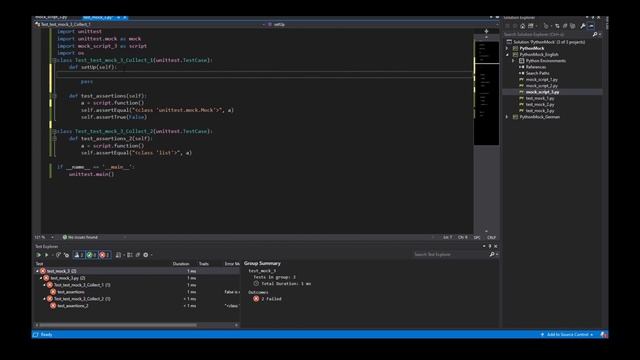This screenshot has width=640, height=360.
Task: Click Show All Files icon in Solution Explorer
Action: click(x=573, y=26)
